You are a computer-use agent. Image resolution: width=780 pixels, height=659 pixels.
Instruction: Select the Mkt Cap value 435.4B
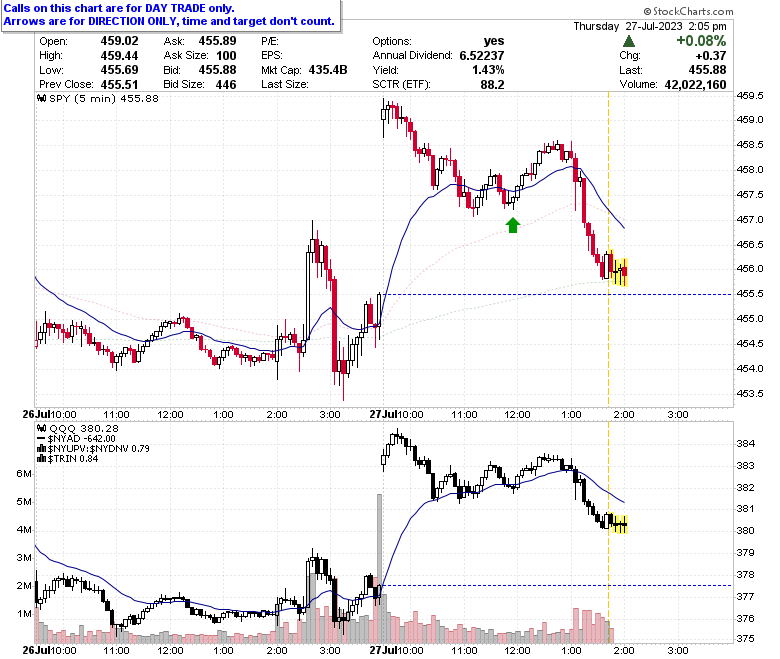pos(328,70)
